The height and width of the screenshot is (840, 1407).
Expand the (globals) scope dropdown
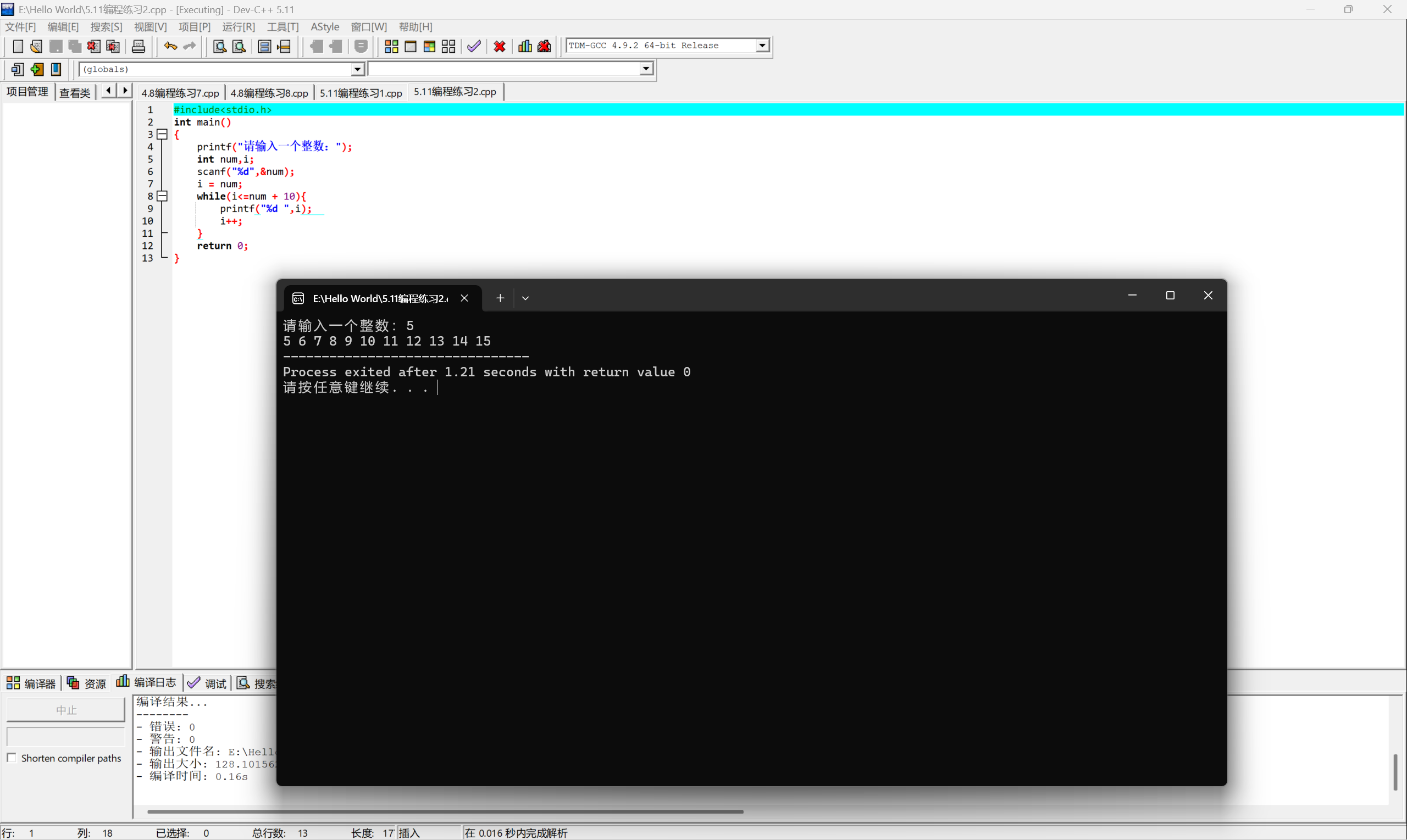pyautogui.click(x=357, y=69)
